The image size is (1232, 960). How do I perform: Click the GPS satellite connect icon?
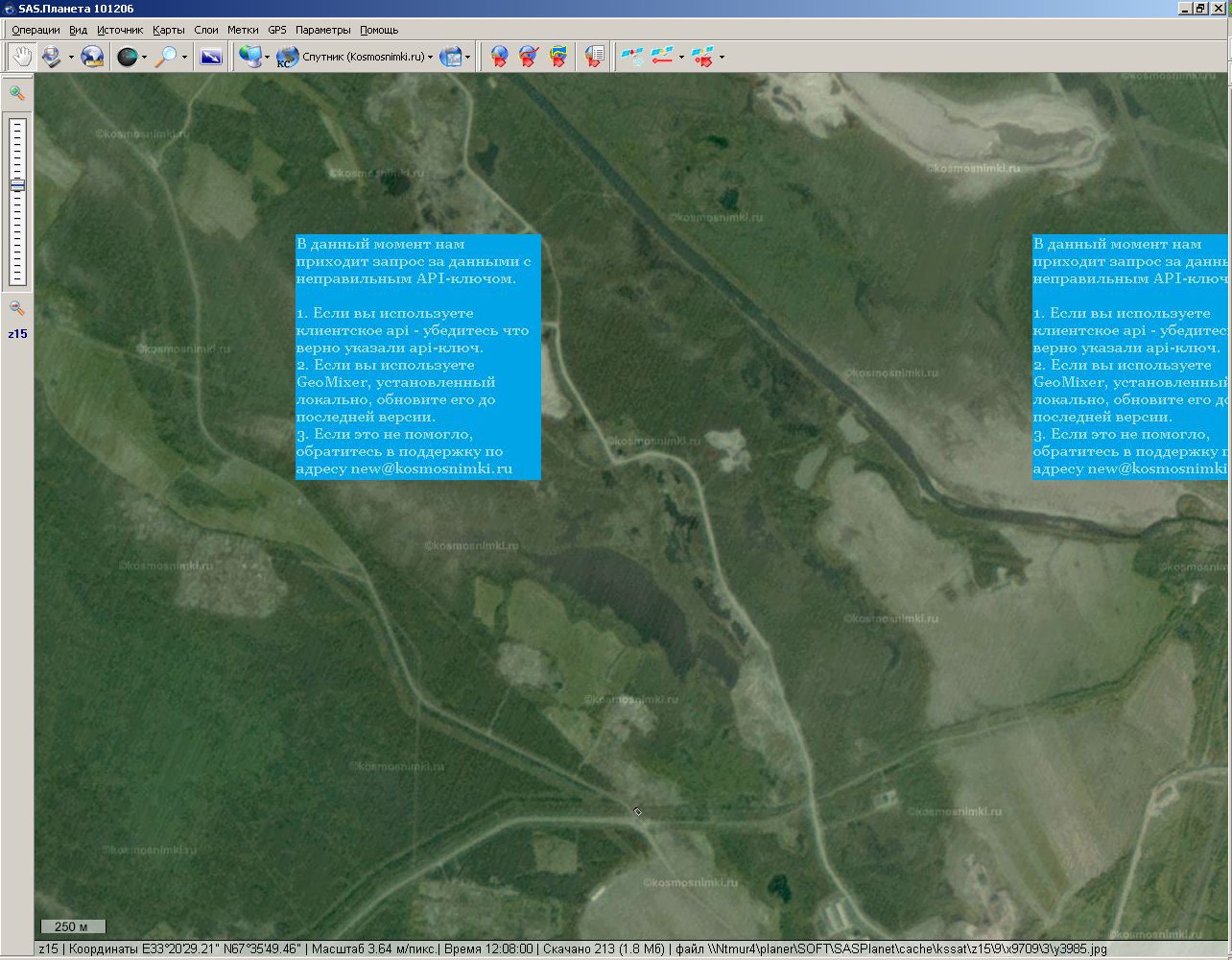pyautogui.click(x=632, y=57)
